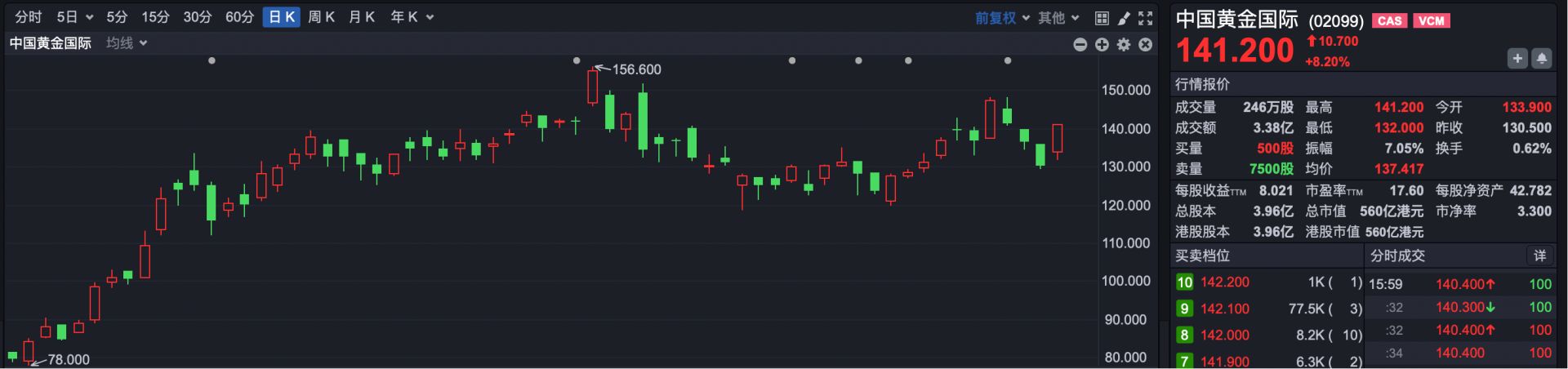The width and height of the screenshot is (1568, 369).
Task: Select the drawing brush tool
Action: coord(1124,18)
